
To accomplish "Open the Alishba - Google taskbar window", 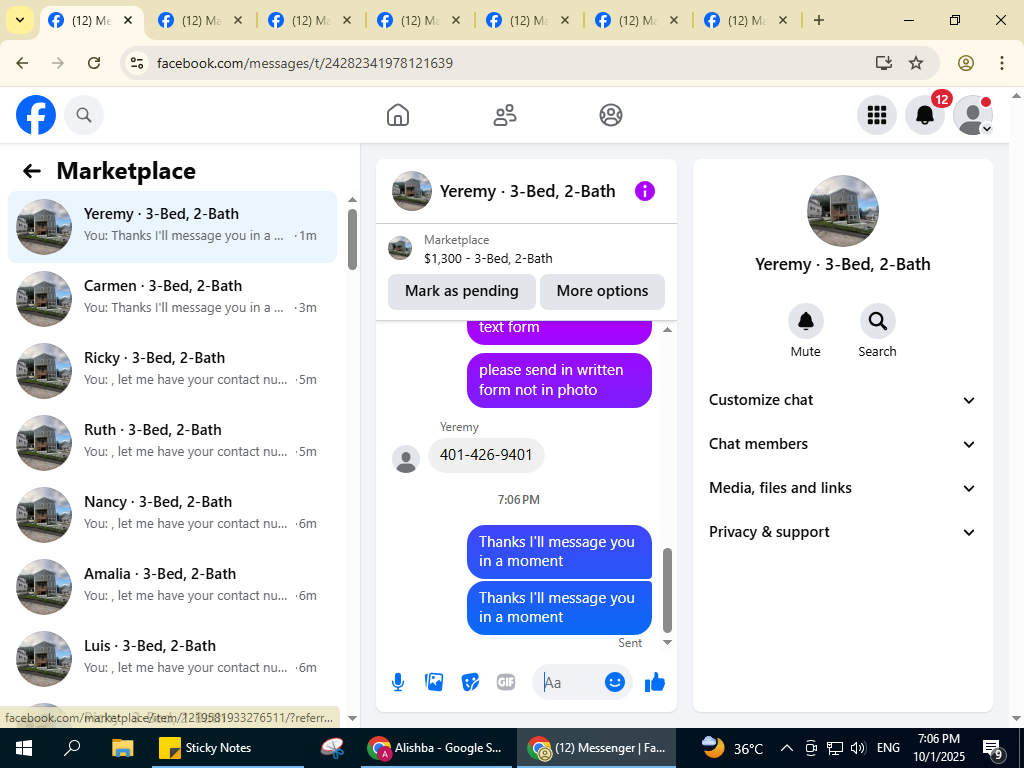I will tap(436, 748).
